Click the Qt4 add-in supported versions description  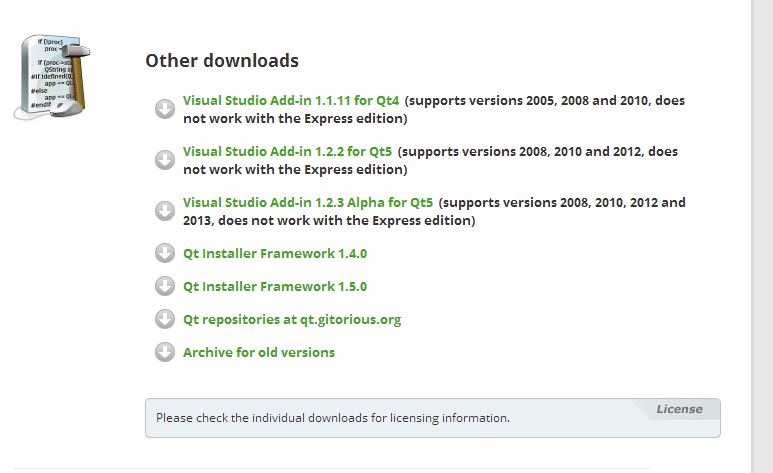[545, 101]
